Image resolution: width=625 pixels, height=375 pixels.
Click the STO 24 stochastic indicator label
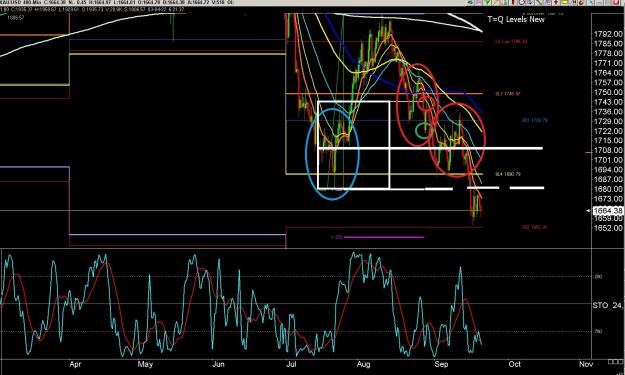pos(607,305)
